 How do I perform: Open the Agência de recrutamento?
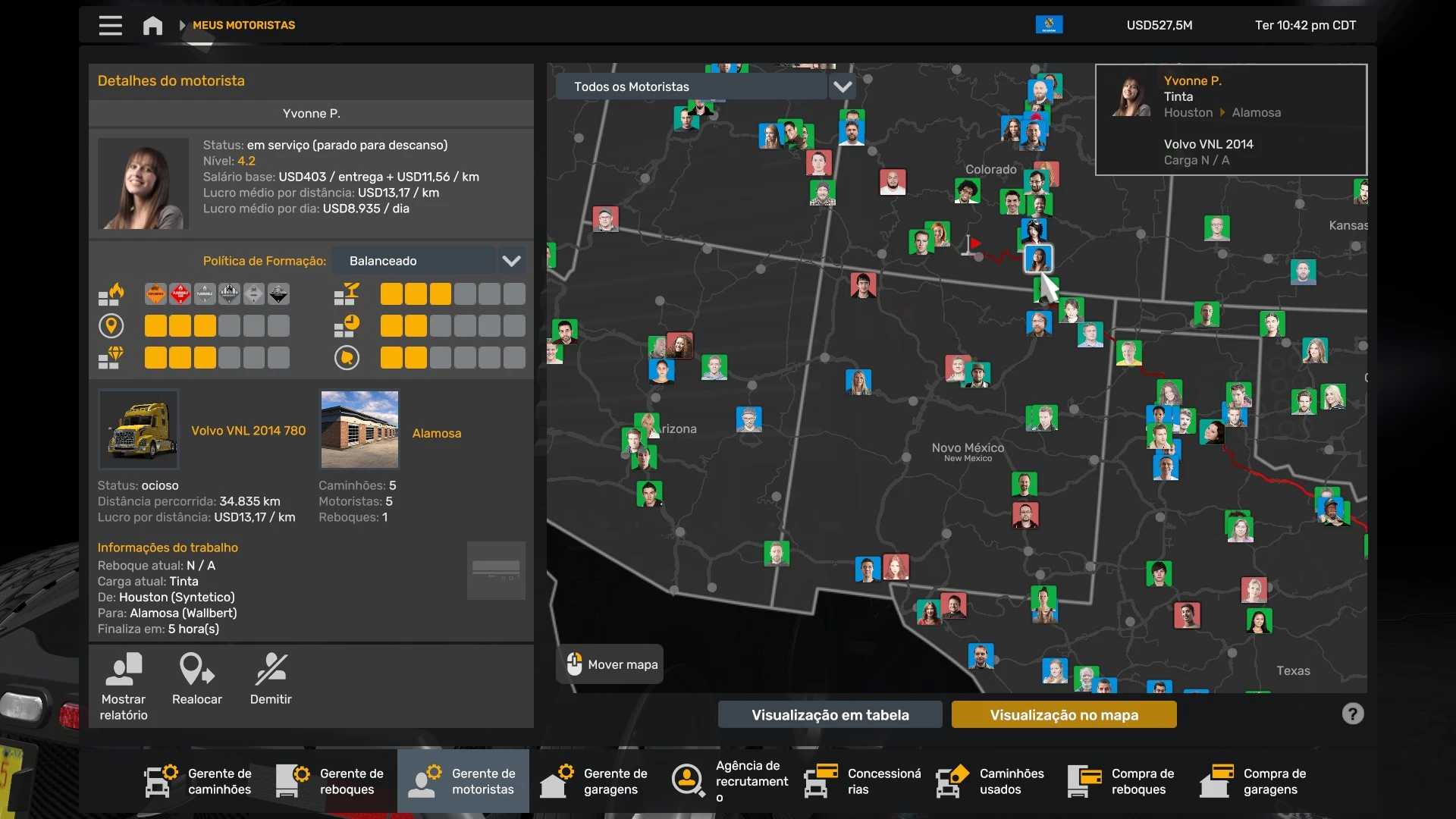click(x=730, y=781)
